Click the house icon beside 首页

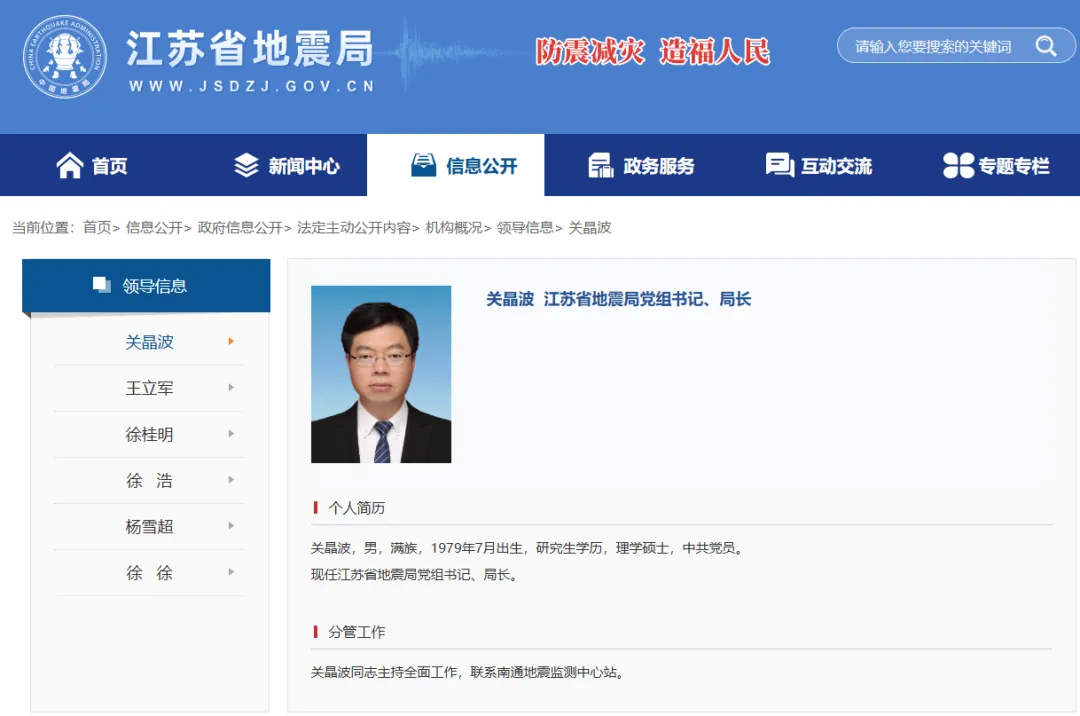68,165
